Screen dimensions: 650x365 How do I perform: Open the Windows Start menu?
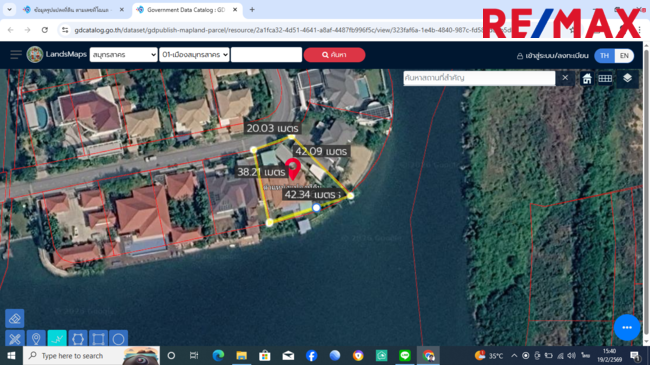(x=11, y=355)
